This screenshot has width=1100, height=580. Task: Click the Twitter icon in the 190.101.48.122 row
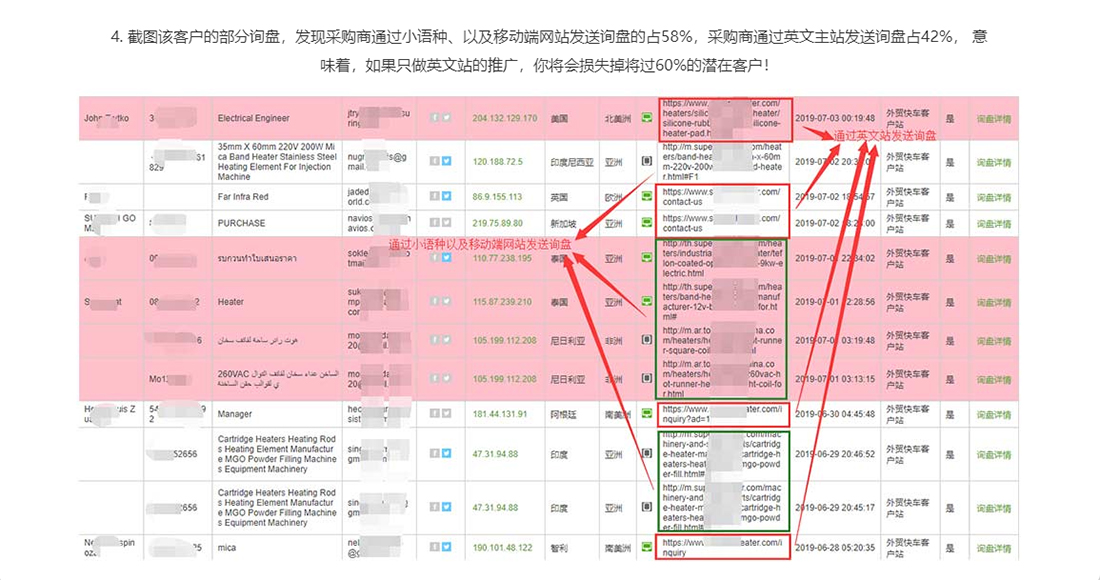coord(447,546)
